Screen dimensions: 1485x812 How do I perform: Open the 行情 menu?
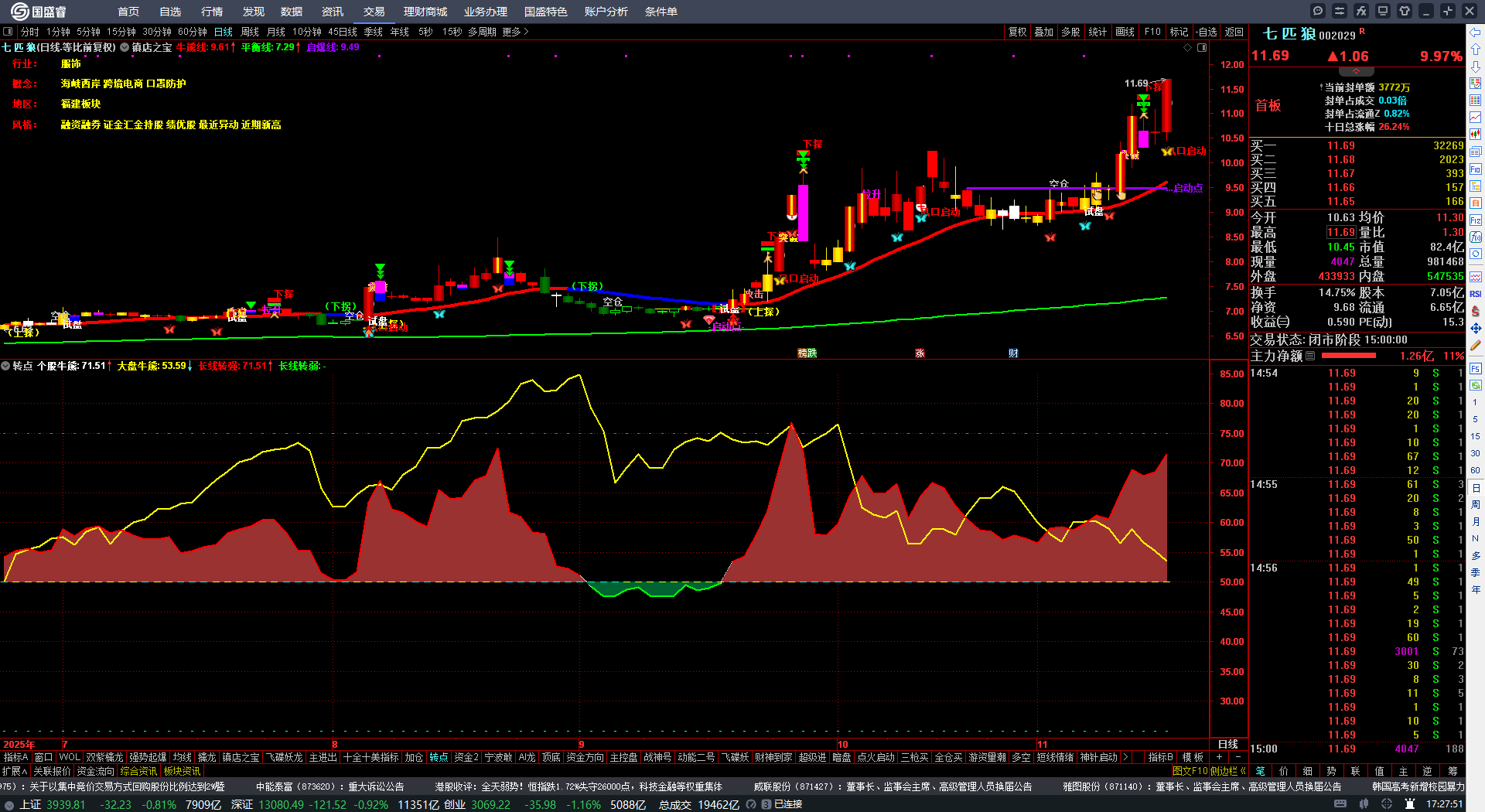[x=212, y=12]
